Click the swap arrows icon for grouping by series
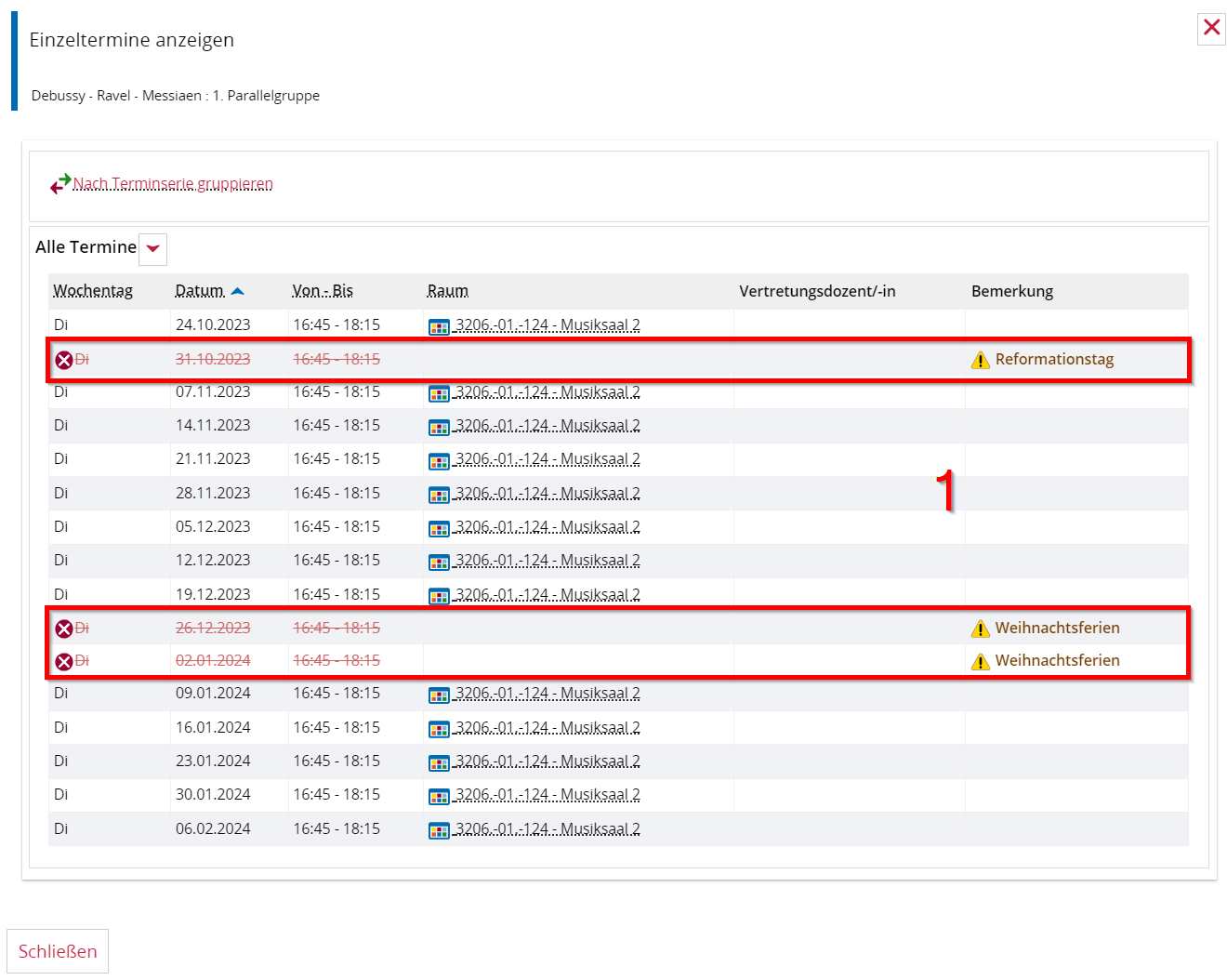This screenshot has width=1227, height=980. pos(60,184)
